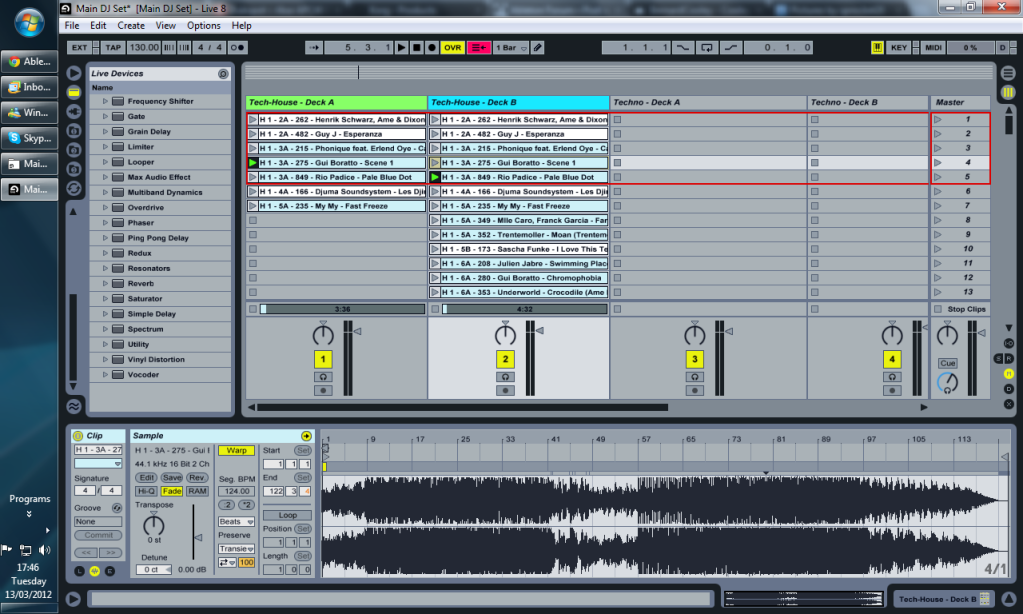Toggle the MIDI map mode switch

coord(933,48)
